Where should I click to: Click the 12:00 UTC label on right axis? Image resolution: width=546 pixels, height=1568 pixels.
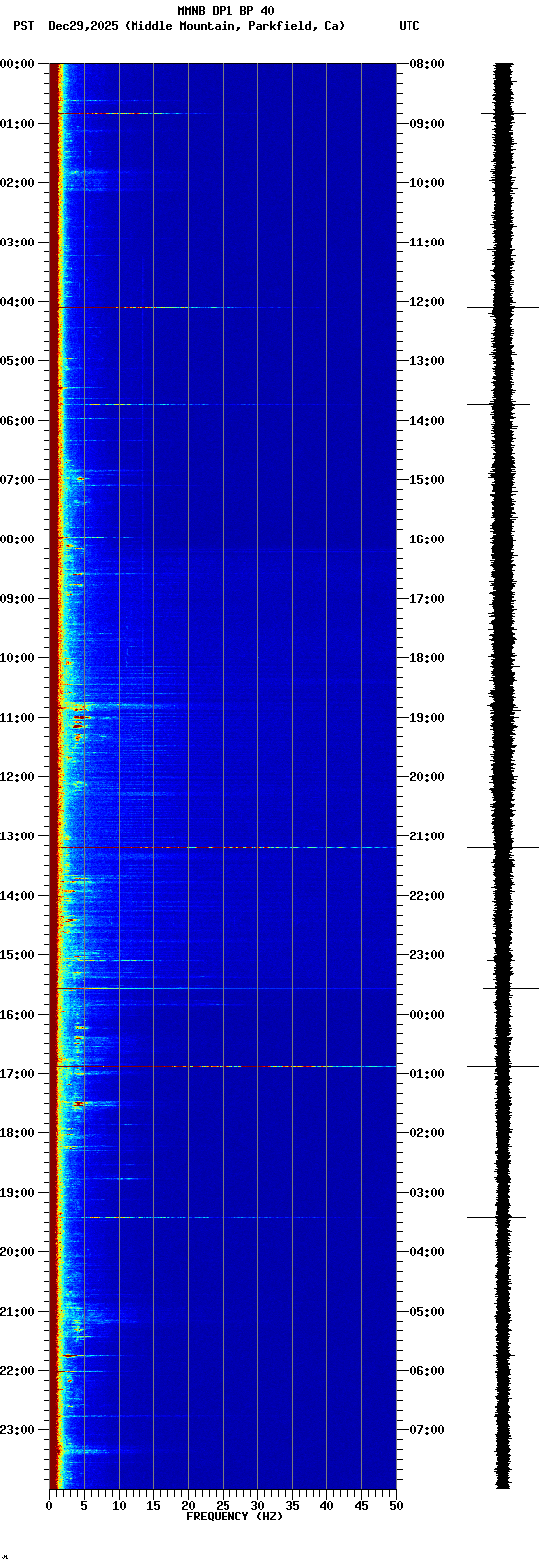[x=427, y=302]
